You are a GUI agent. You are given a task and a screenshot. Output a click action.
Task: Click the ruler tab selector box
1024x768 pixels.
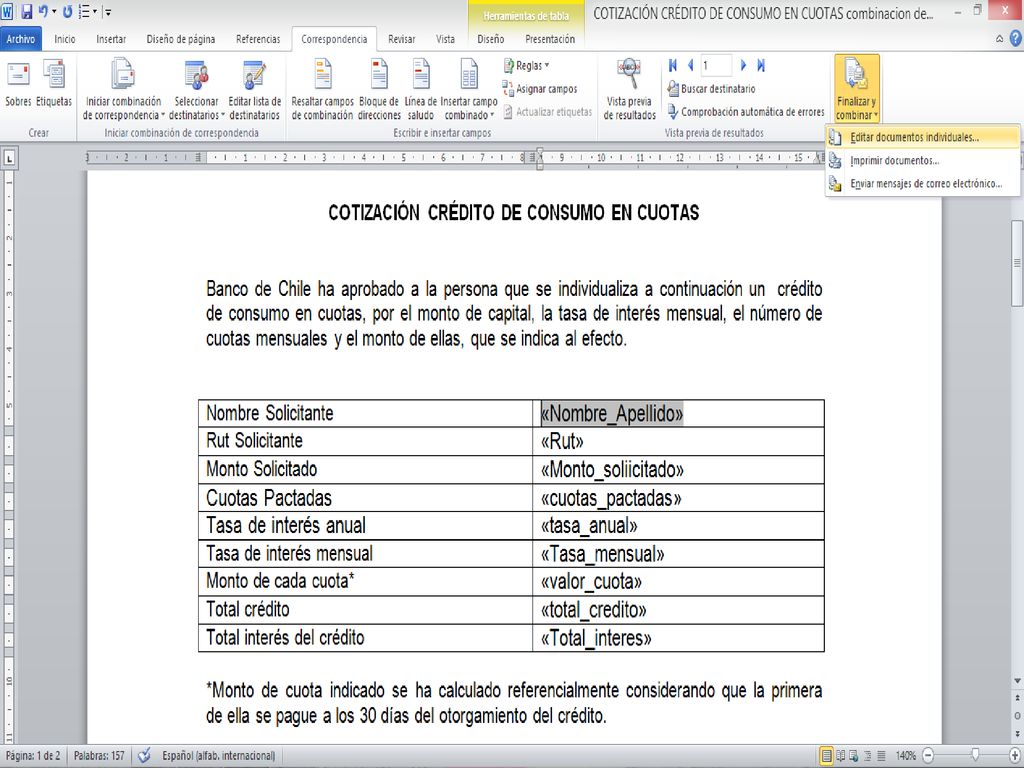pos(9,158)
